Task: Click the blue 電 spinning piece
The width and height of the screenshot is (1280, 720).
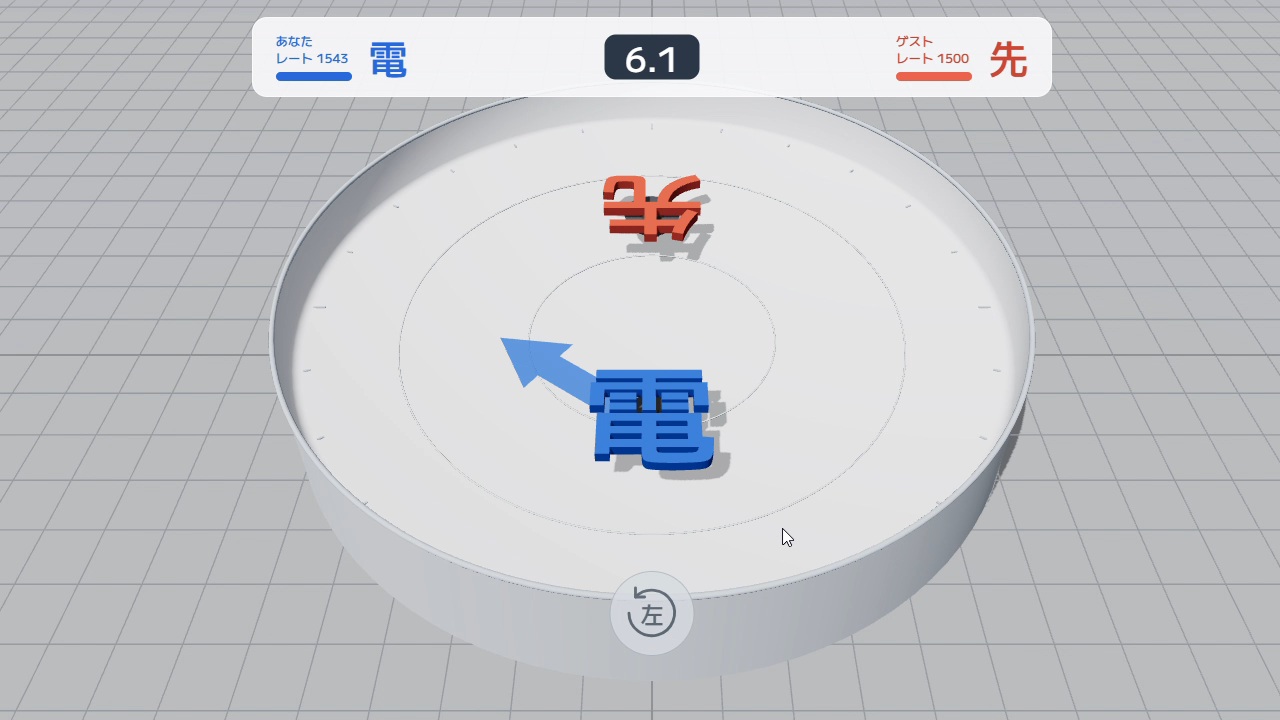Action: (653, 419)
